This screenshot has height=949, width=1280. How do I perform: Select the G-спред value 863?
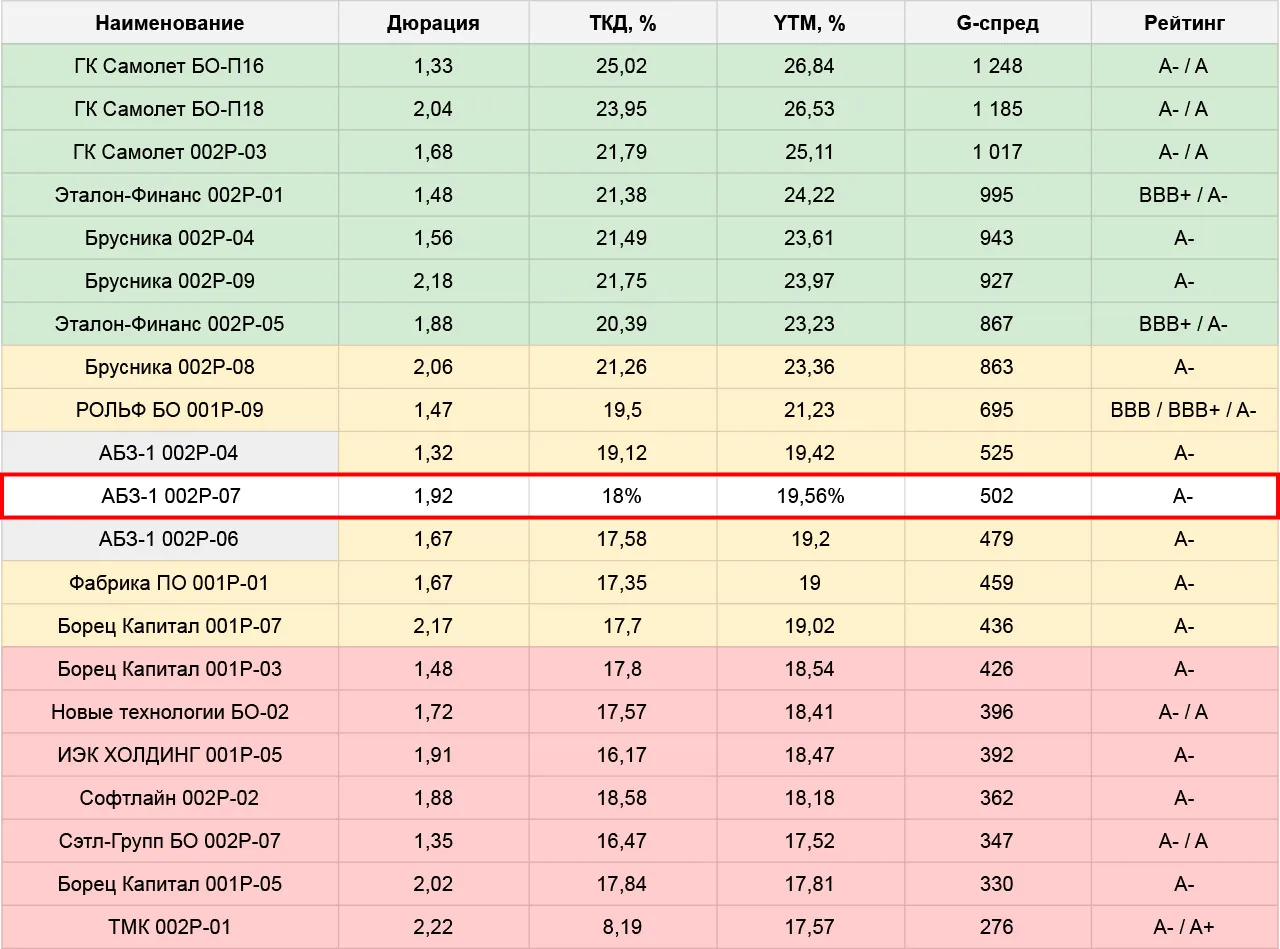[x=998, y=367]
